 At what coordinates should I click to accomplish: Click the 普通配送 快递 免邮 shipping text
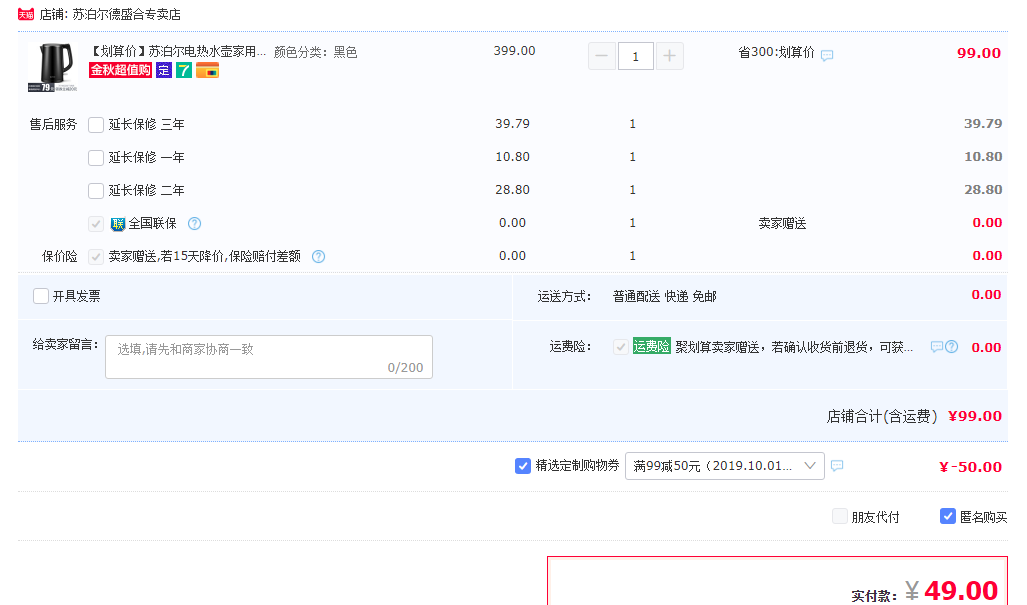click(664, 297)
